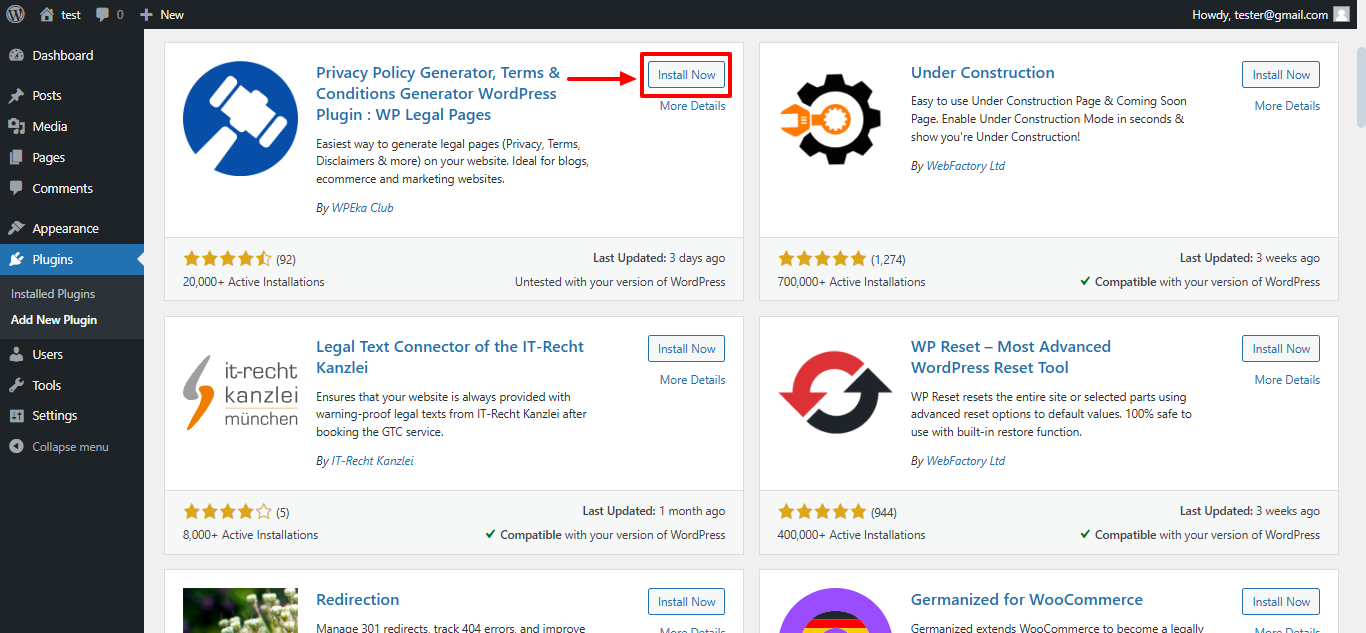
Task: Install Legal Text Connector IT-Recht plugin
Action: point(686,349)
